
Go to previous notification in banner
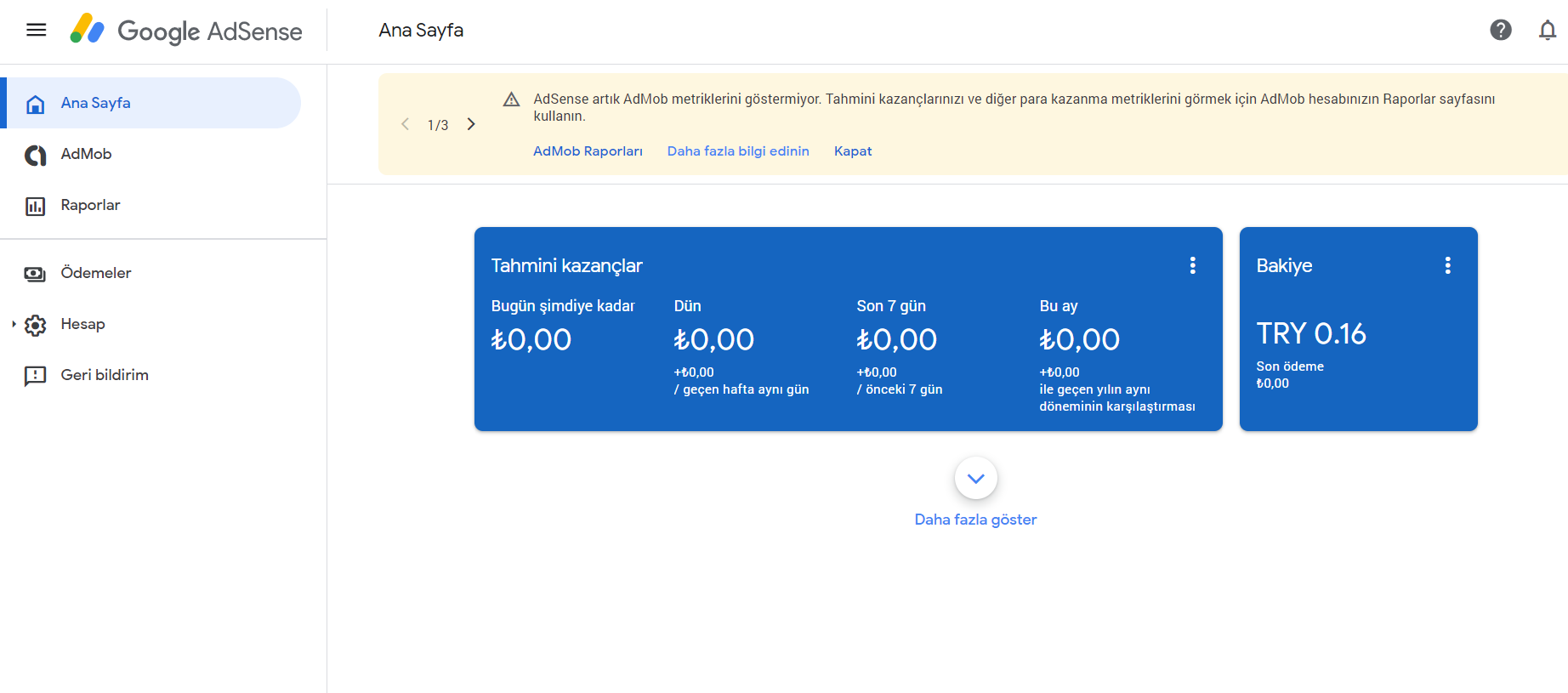coord(406,124)
